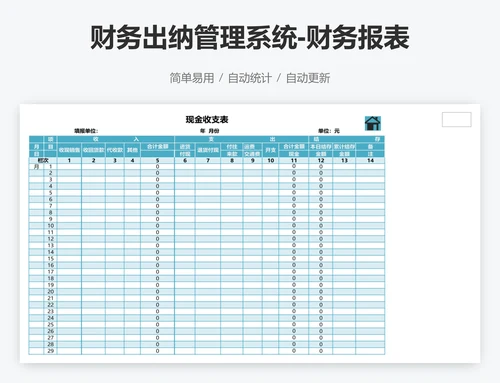Select the day 5 row label

point(51,193)
